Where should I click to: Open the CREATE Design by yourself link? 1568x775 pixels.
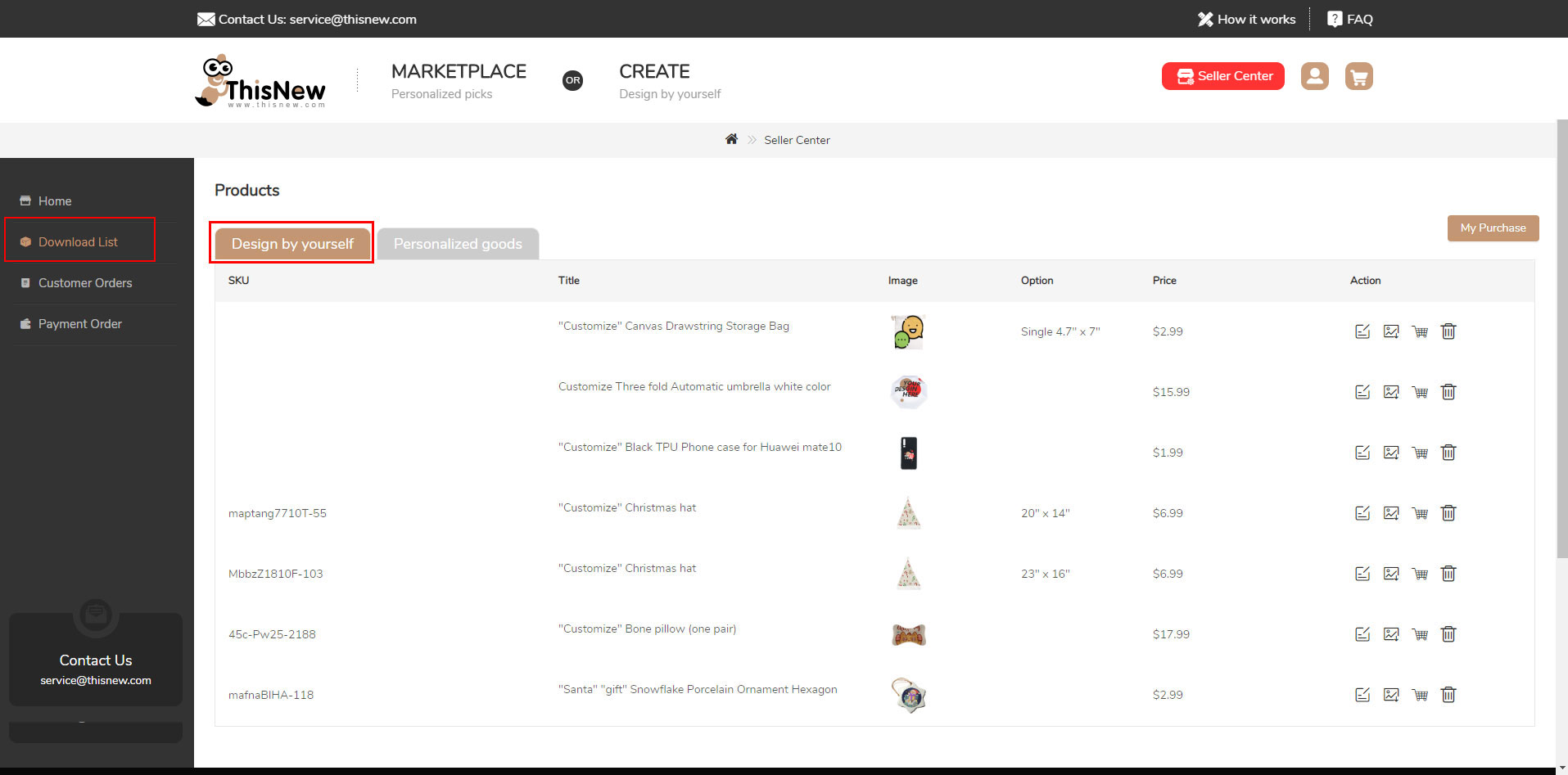pyautogui.click(x=670, y=81)
